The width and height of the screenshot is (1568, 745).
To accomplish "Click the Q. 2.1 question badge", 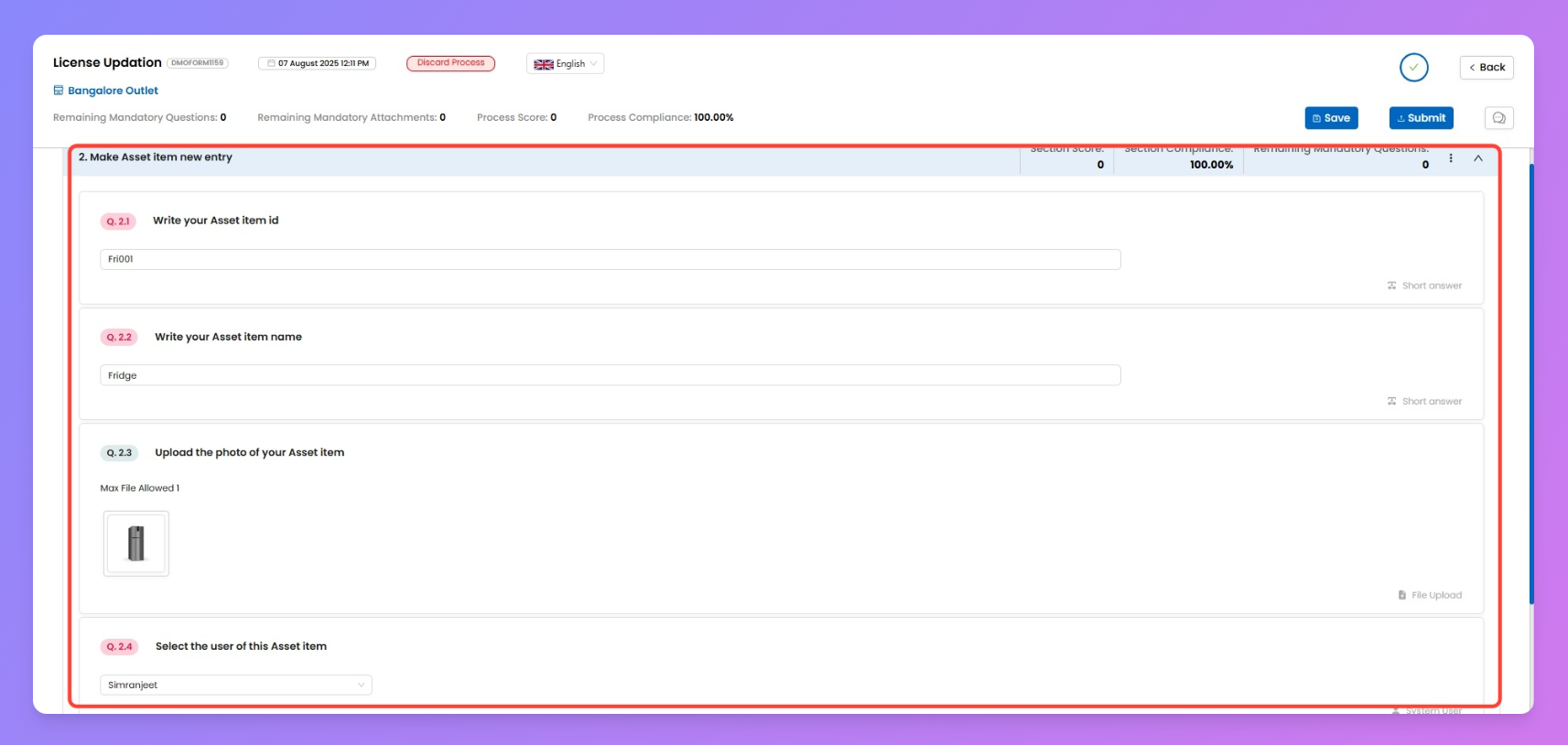I will click(x=118, y=221).
